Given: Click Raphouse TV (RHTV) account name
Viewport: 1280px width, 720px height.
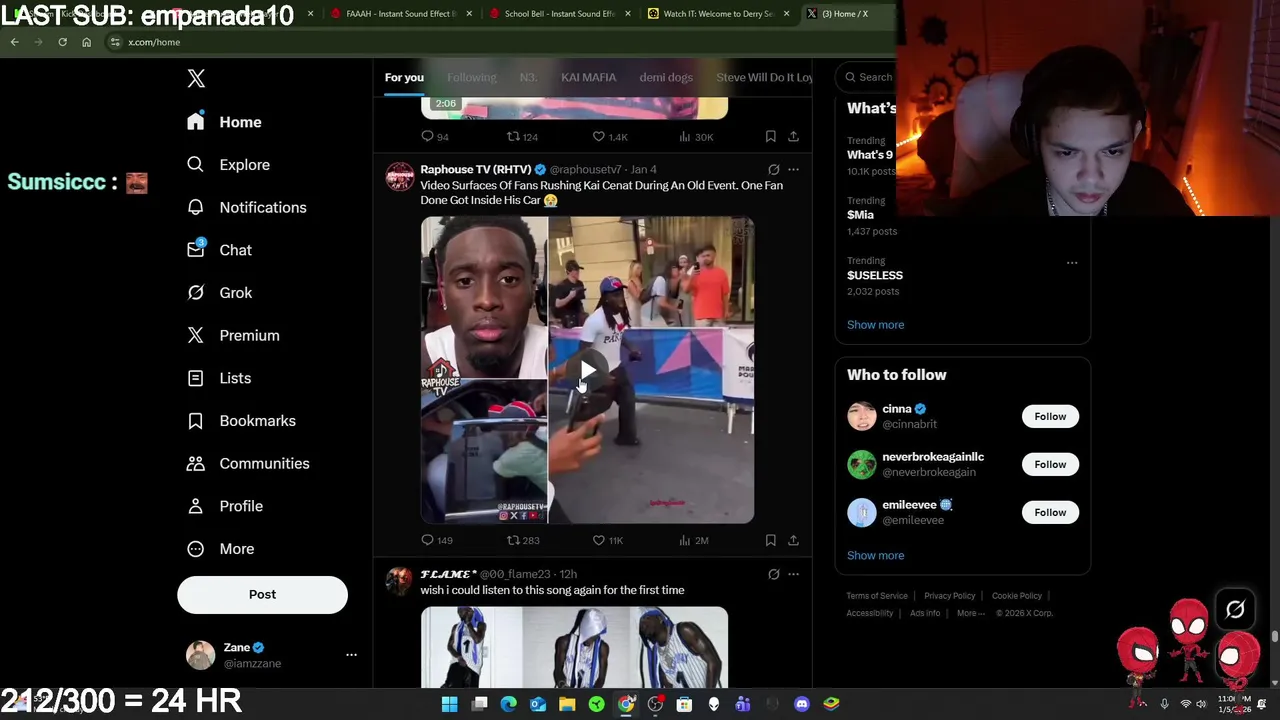Looking at the screenshot, I should [475, 170].
